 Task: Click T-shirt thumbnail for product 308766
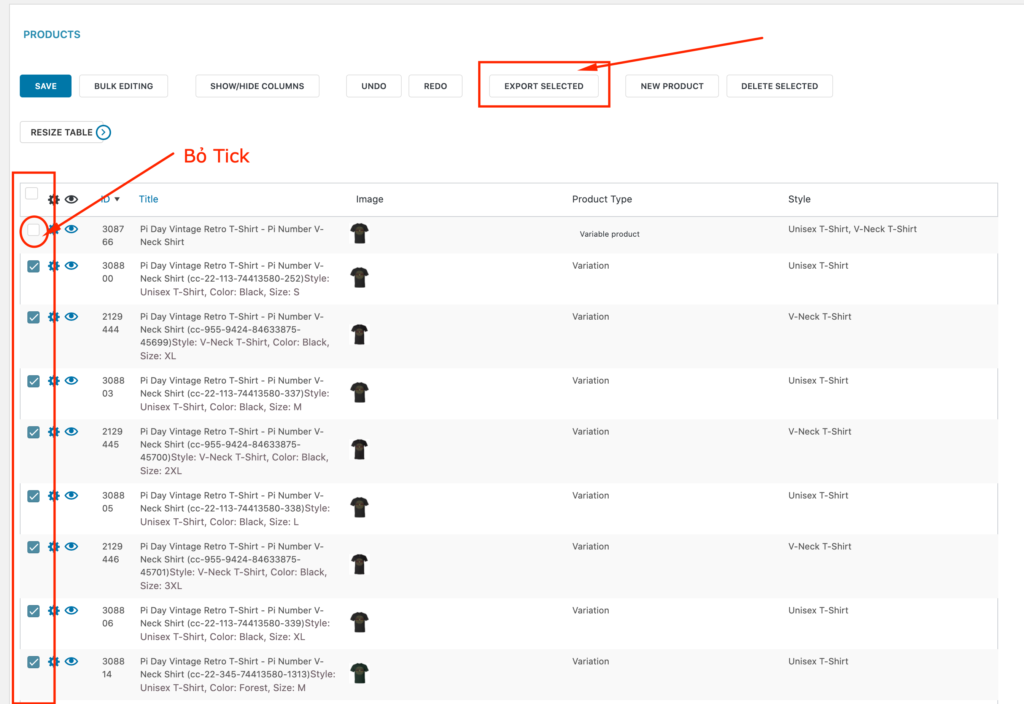coord(359,233)
